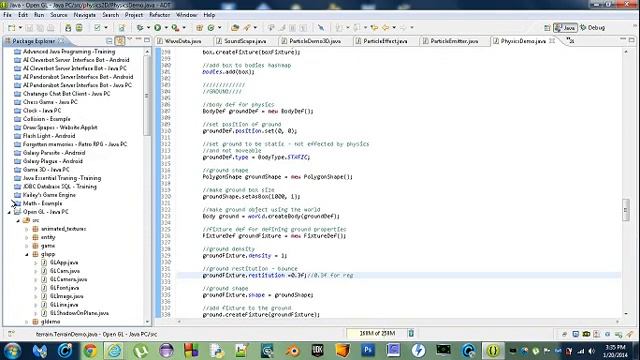Expand the GLApp.java node
Screen dimensions: 640x360
[x=36, y=263]
